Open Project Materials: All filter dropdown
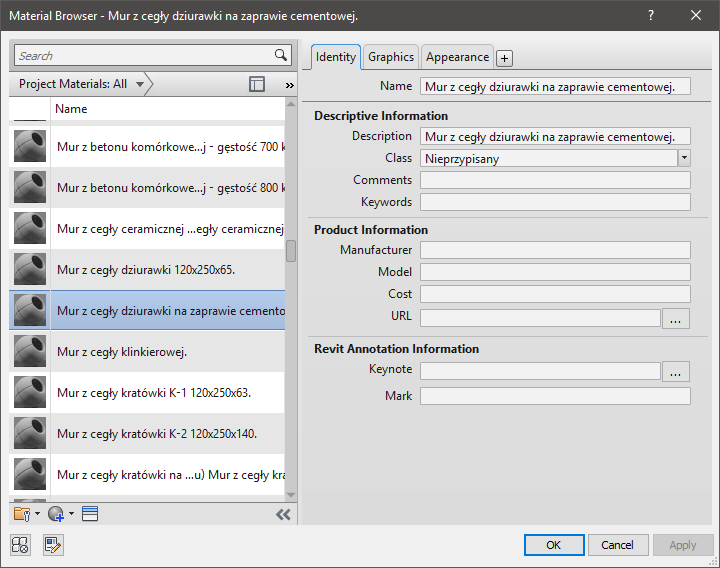720x568 pixels. point(140,84)
